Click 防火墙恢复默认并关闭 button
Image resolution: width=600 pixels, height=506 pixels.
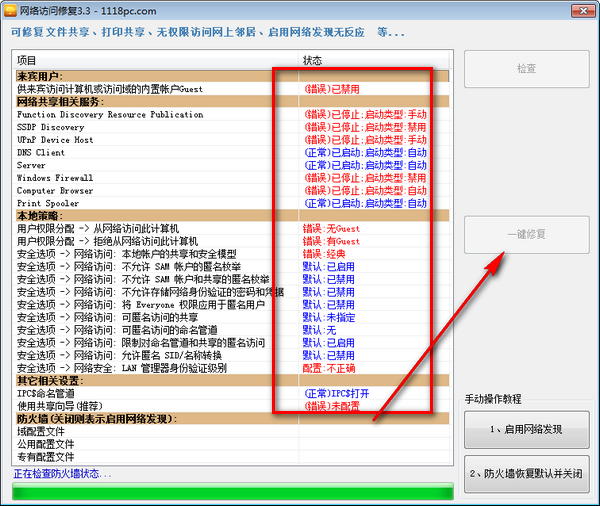point(527,474)
